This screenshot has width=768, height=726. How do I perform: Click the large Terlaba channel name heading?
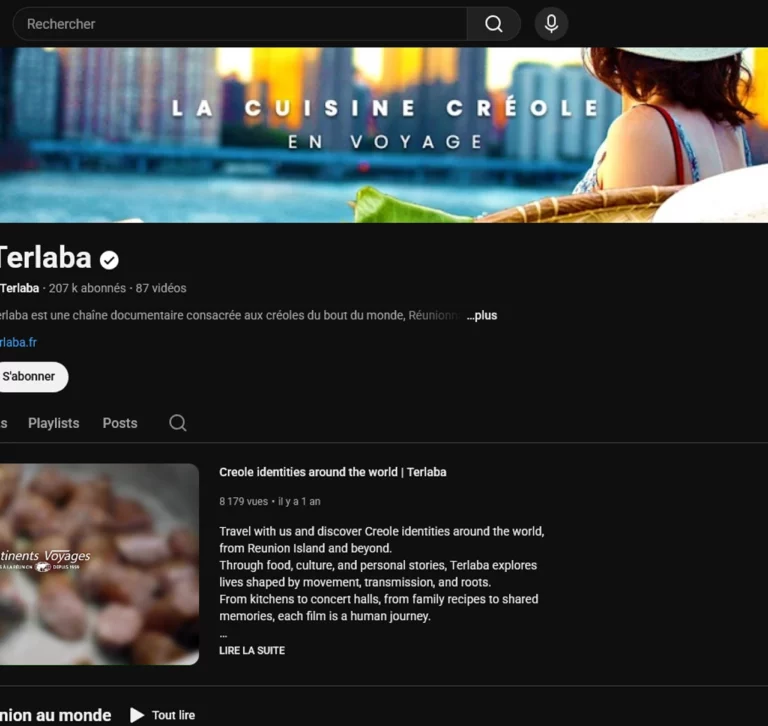(x=45, y=258)
